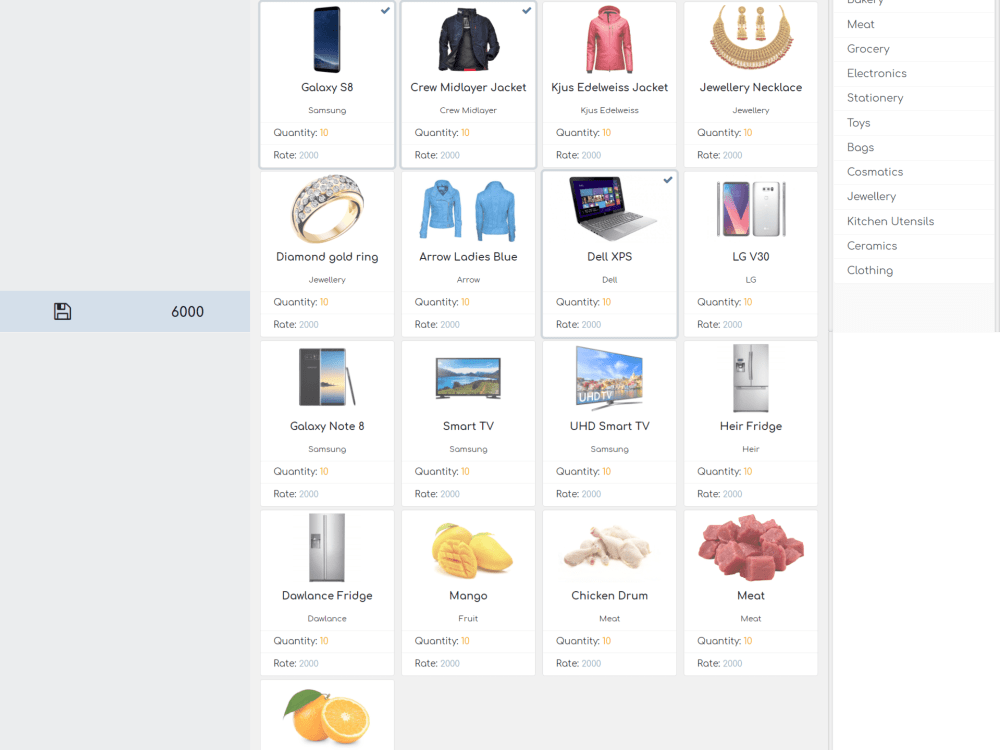Click the Heir Fridge title
This screenshot has height=750, width=1000.
(x=751, y=426)
